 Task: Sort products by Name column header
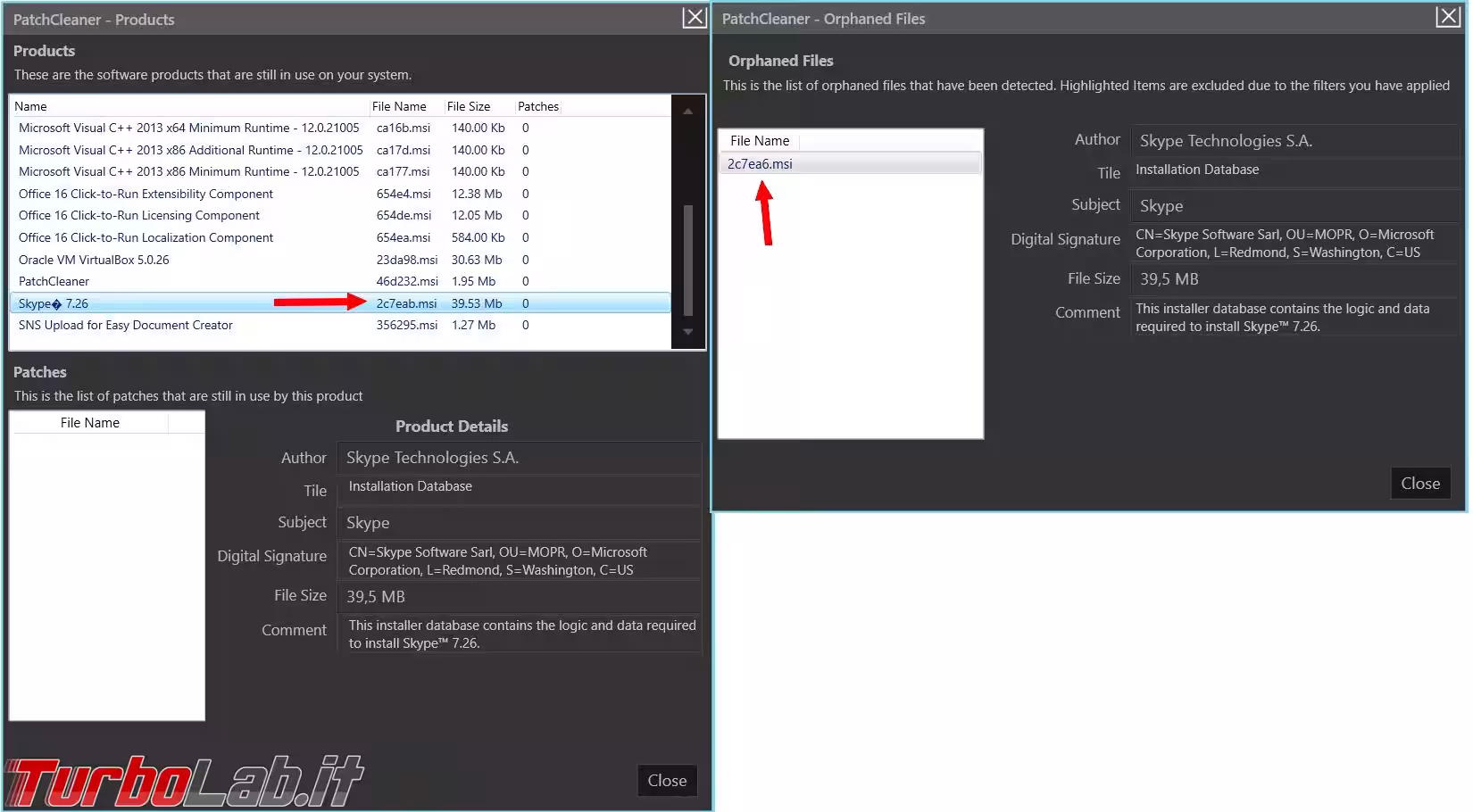[x=31, y=106]
